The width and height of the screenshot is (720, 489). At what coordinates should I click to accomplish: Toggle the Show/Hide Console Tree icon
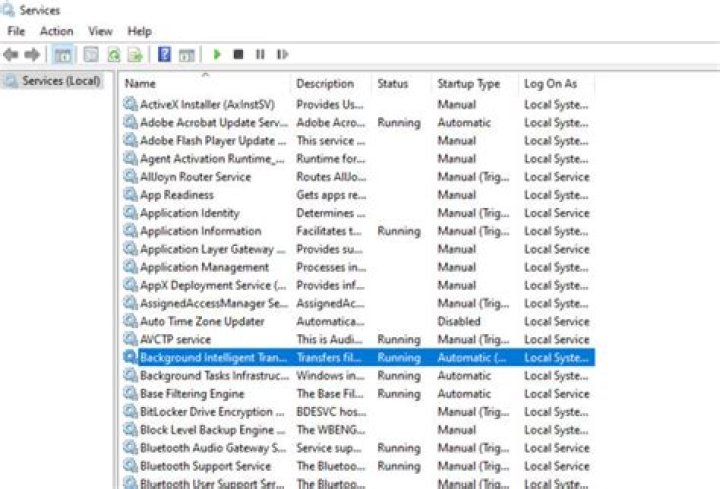pyautogui.click(x=63, y=55)
